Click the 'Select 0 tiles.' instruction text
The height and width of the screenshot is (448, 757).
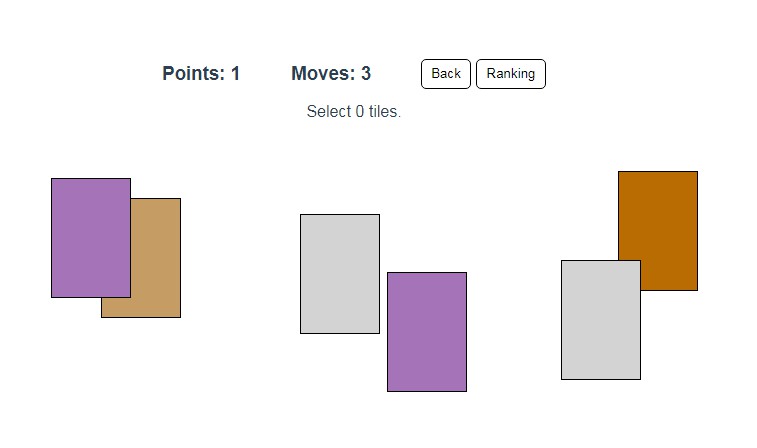point(353,112)
